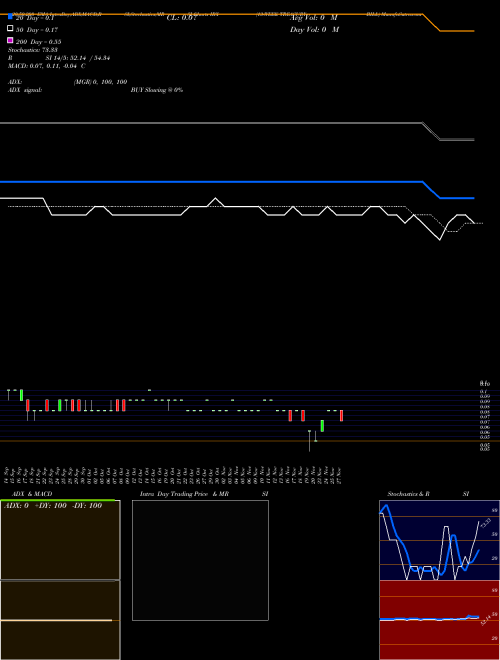Viewport: 500px width, 660px height.
Task: Select the 'ADX:' label in the header
Action: pyautogui.click(x=15, y=82)
